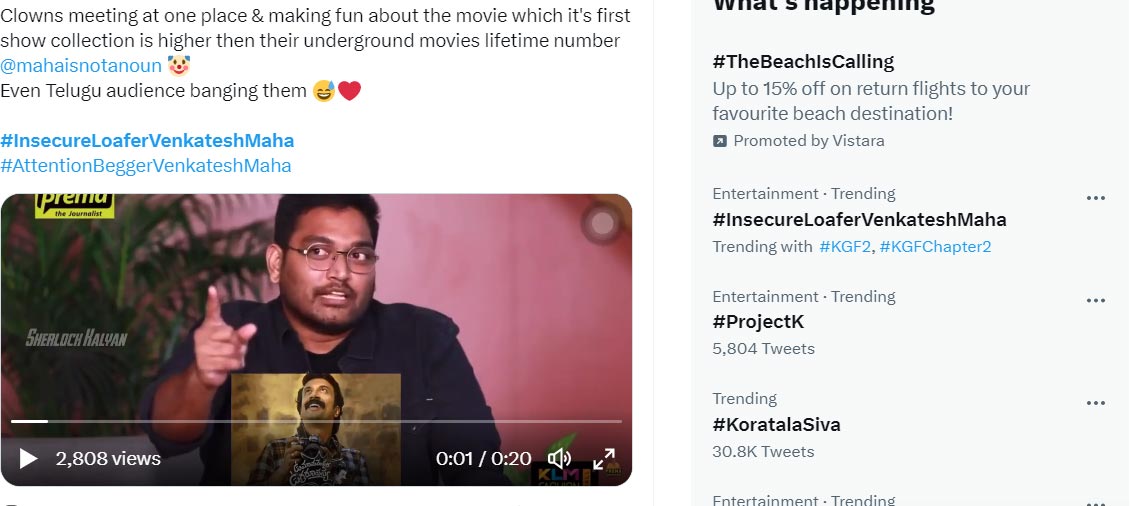
Task: Open #InsecureLoaferVenkateshMaha hashtag in tweet
Action: (x=147, y=140)
